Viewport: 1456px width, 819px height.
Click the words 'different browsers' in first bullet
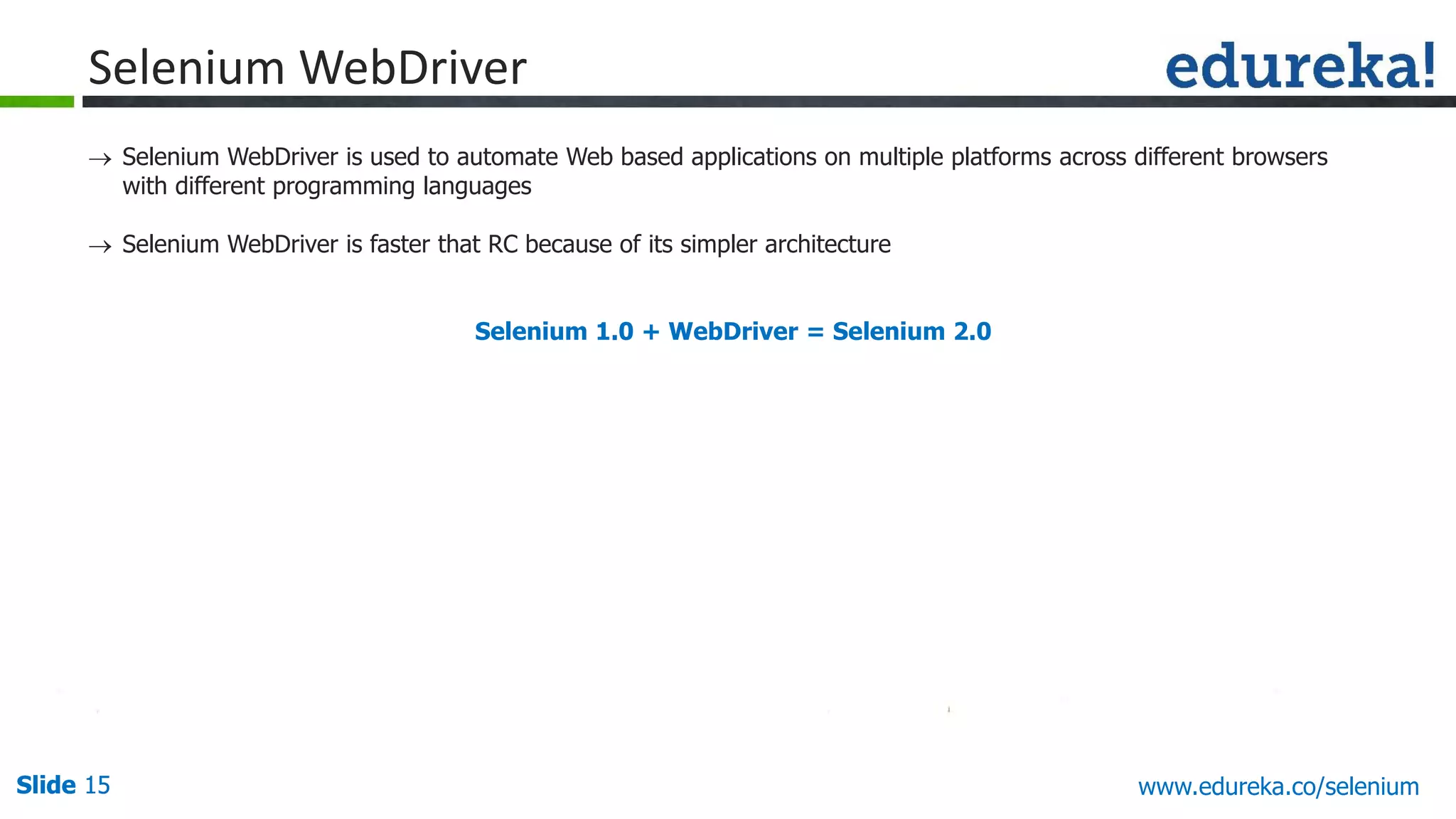tap(1230, 156)
